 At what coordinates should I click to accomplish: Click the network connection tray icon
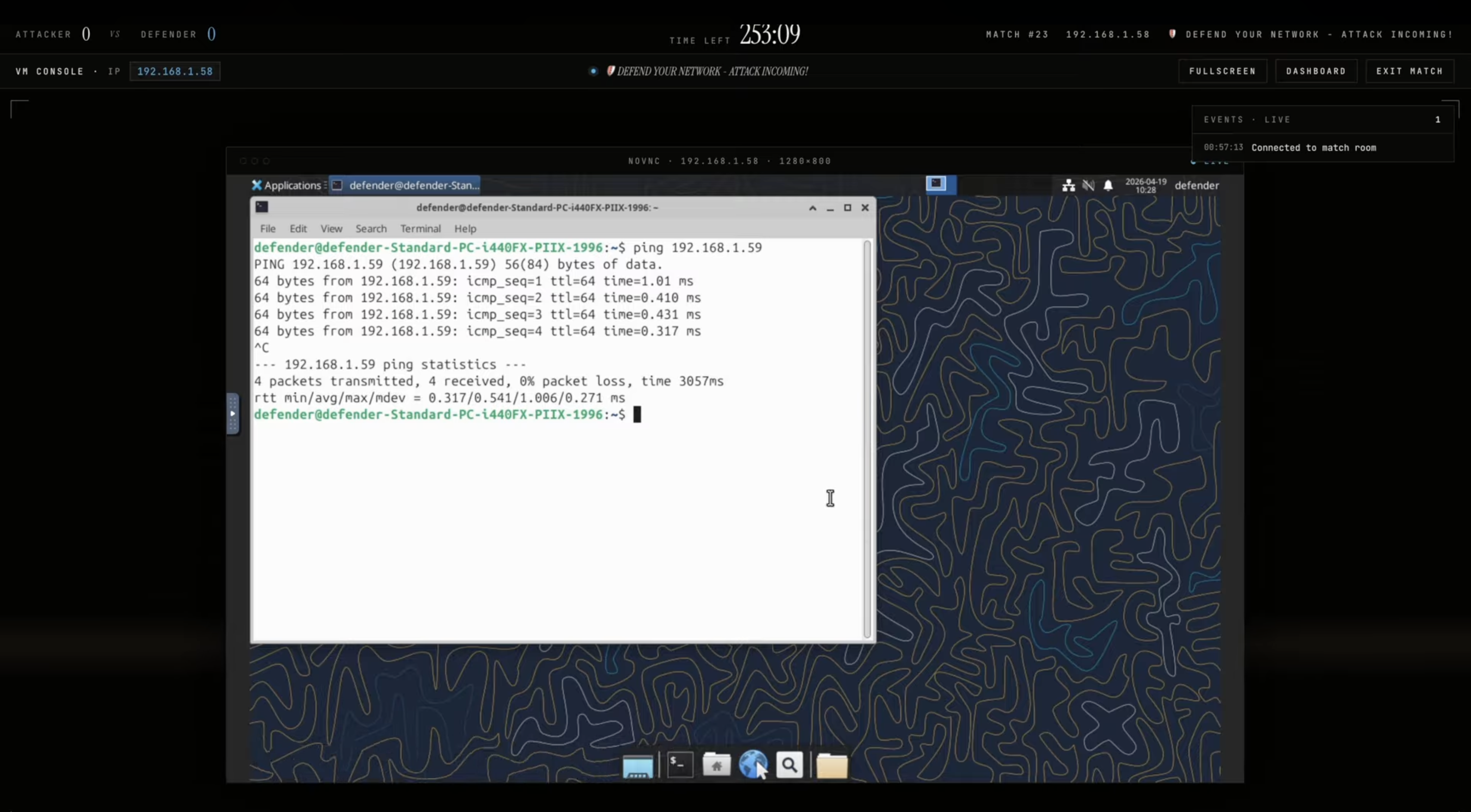point(1069,185)
